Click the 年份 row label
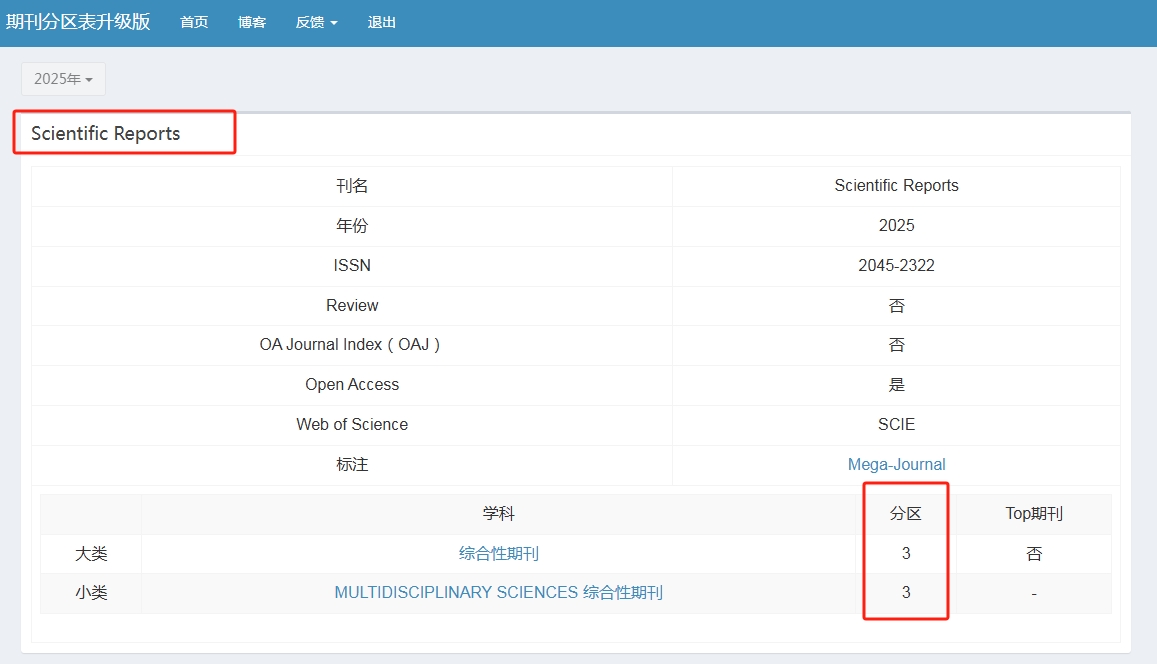The image size is (1157, 664). pos(352,226)
